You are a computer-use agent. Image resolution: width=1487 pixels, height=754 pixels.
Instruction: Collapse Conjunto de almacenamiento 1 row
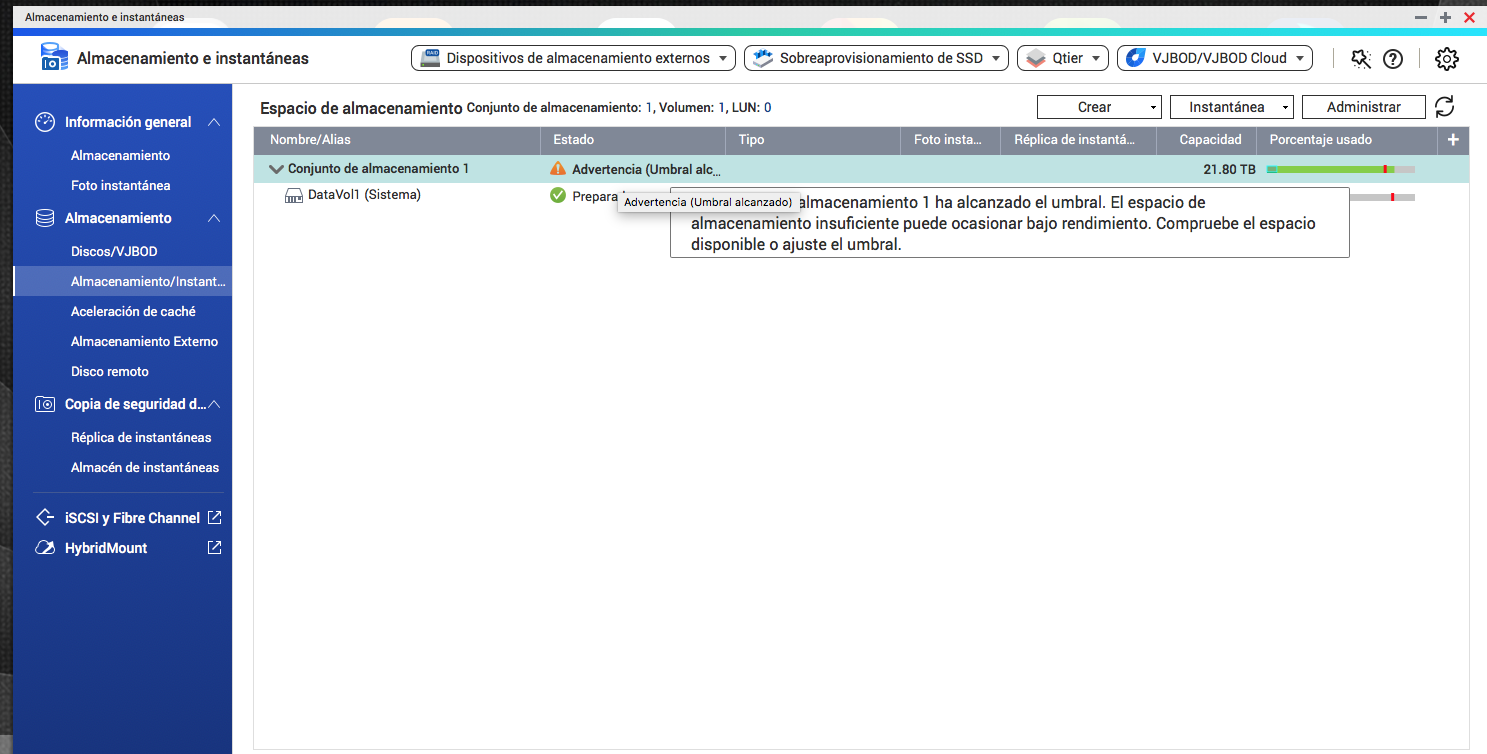coord(276,169)
